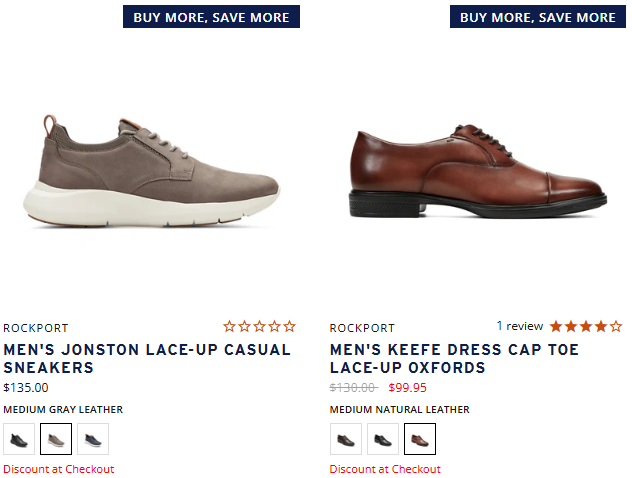Click Discount at Checkout under Keefe oxfords

(x=385, y=469)
